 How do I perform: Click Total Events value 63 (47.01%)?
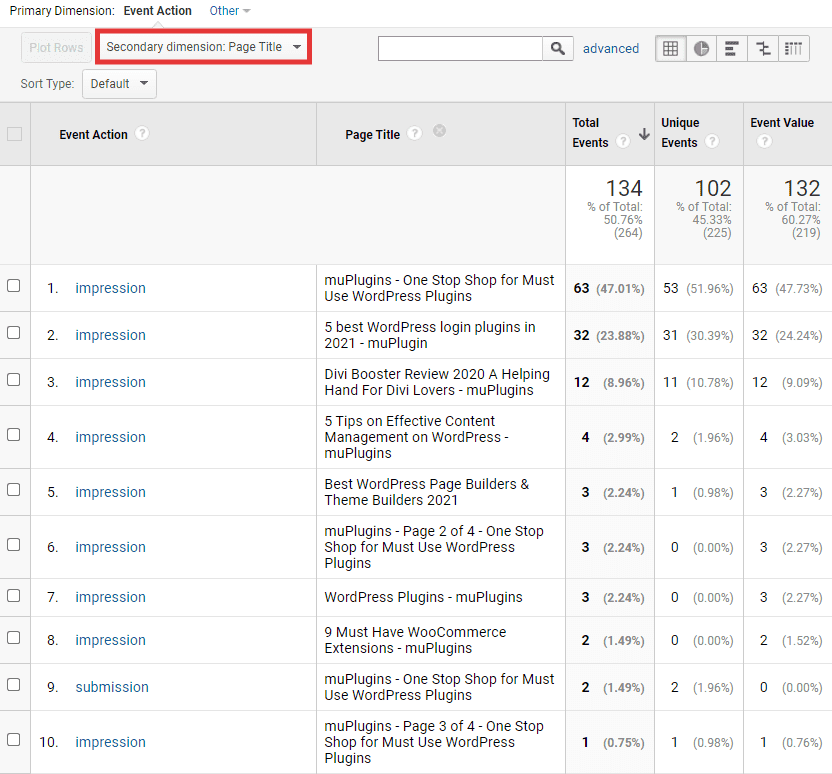(x=609, y=288)
